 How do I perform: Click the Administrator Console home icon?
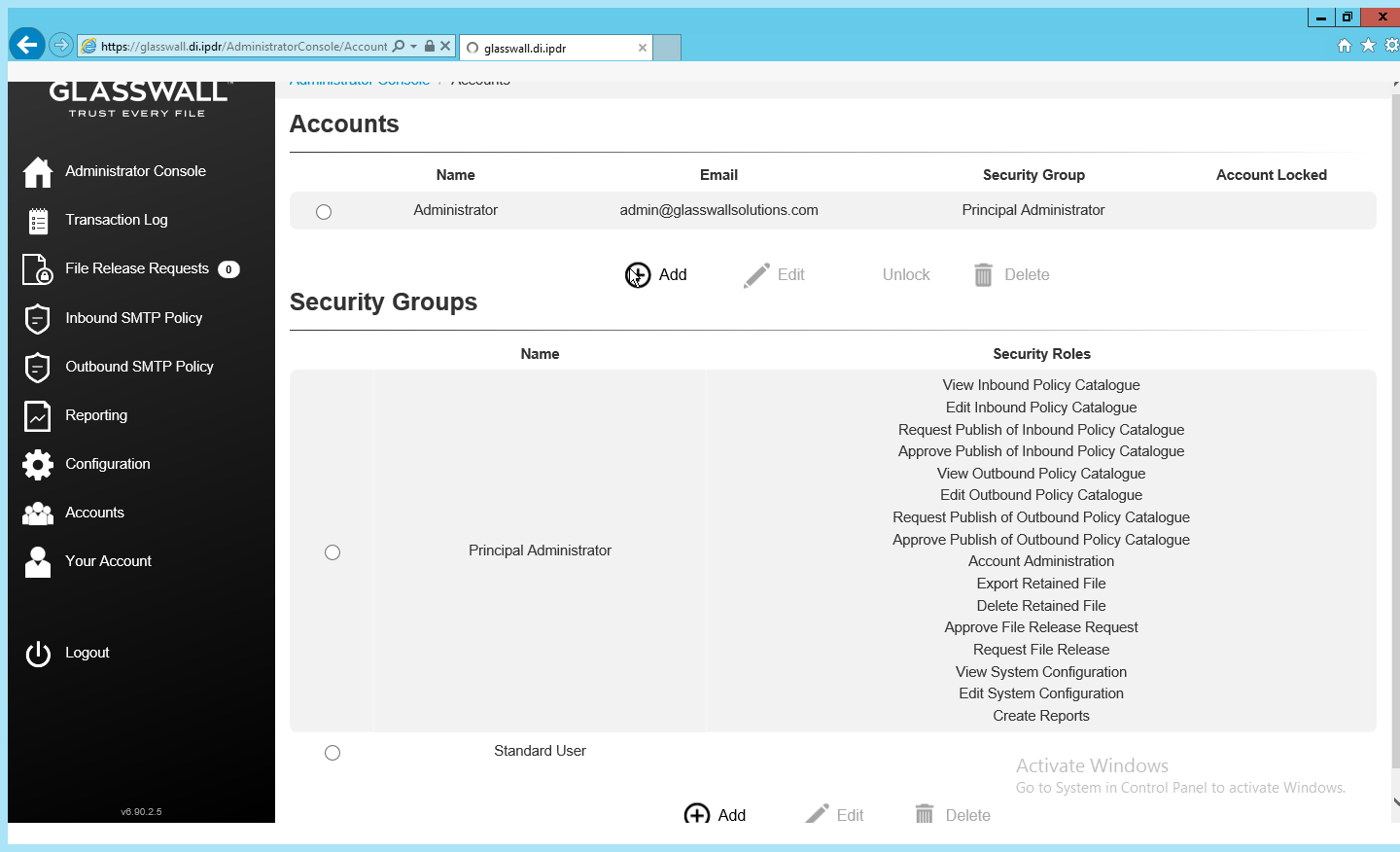38,172
